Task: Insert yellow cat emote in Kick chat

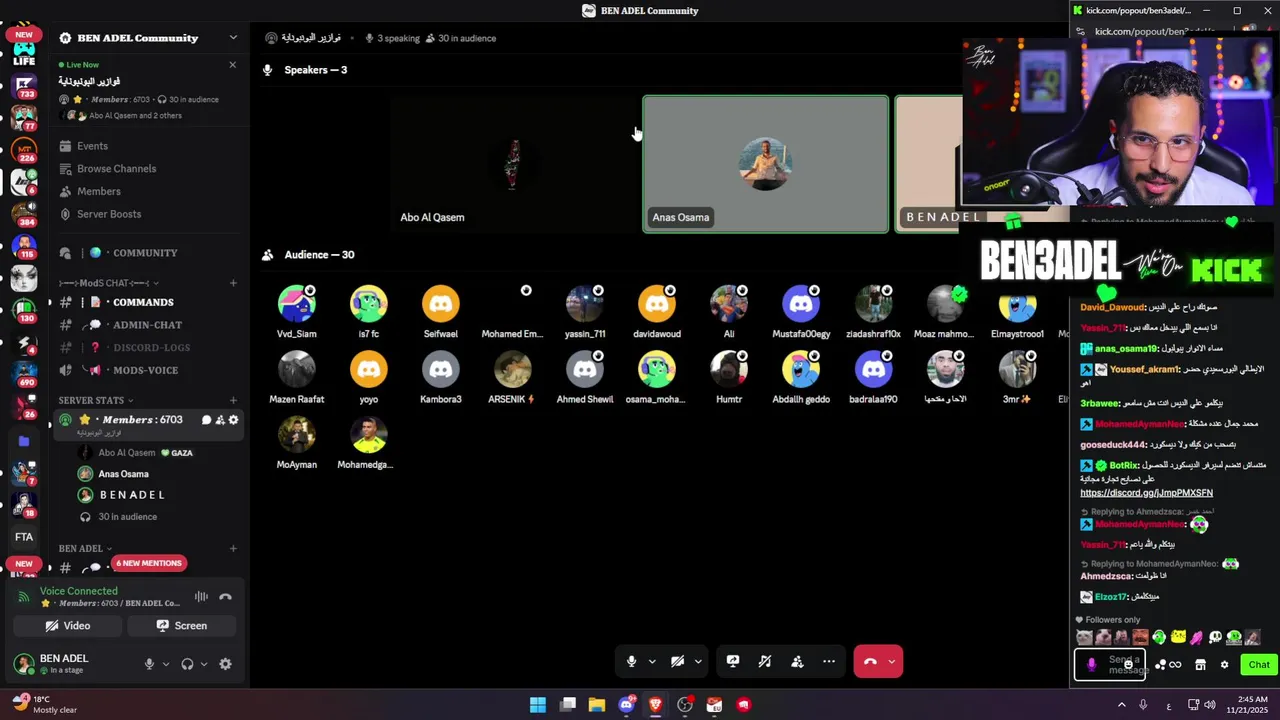Action: [x=1178, y=637]
